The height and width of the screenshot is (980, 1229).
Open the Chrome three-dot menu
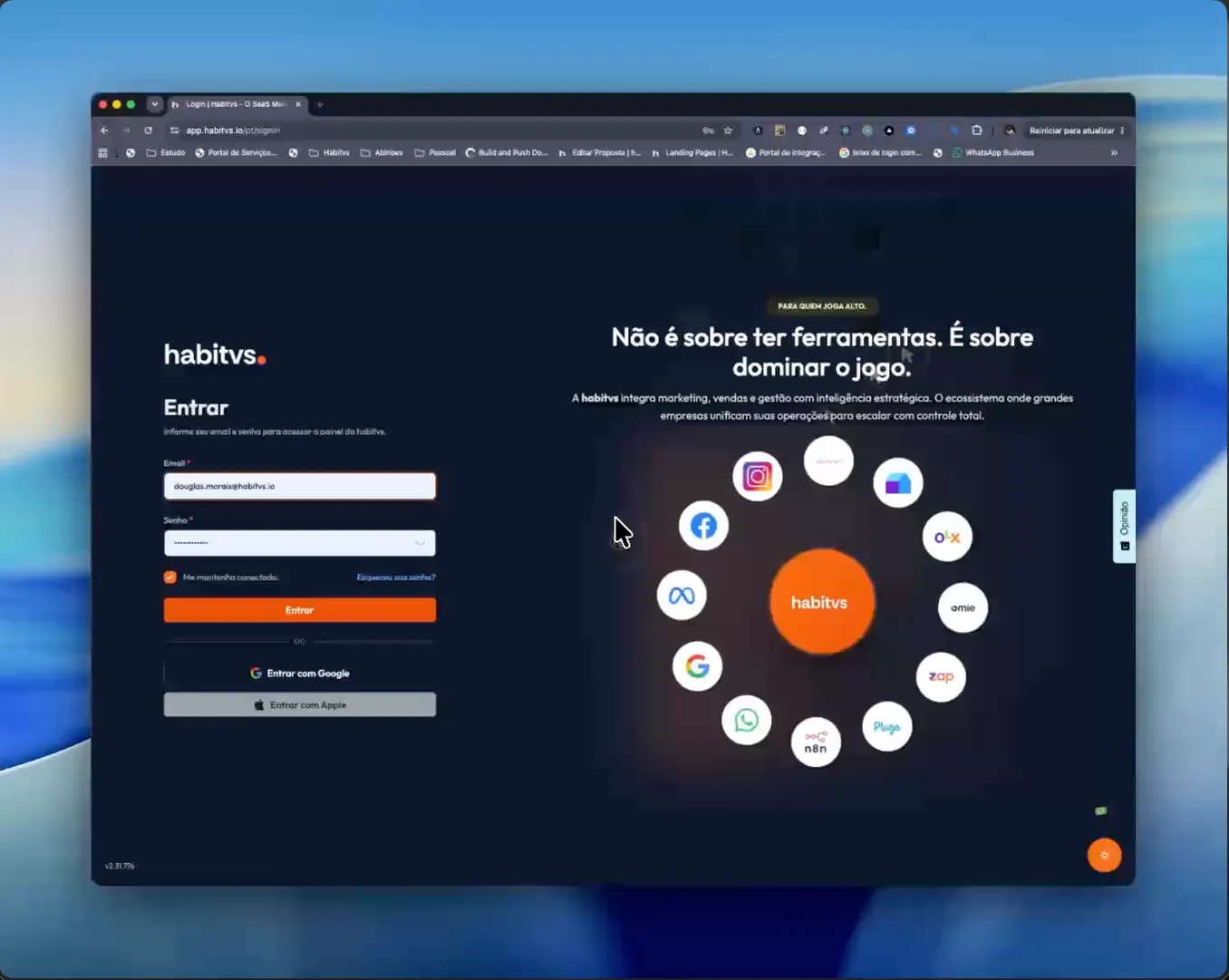click(1123, 131)
